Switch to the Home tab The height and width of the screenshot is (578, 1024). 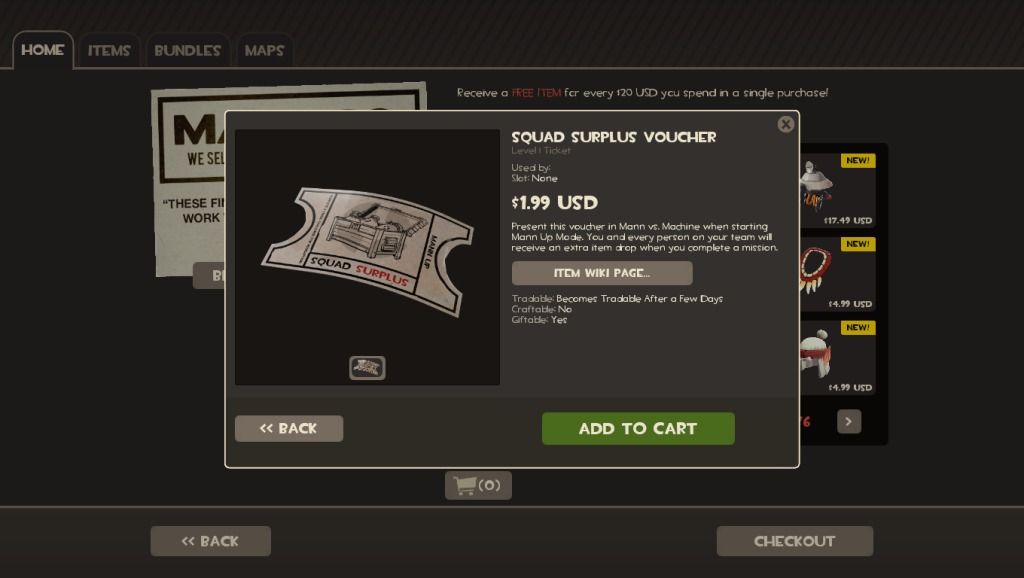(x=42, y=50)
